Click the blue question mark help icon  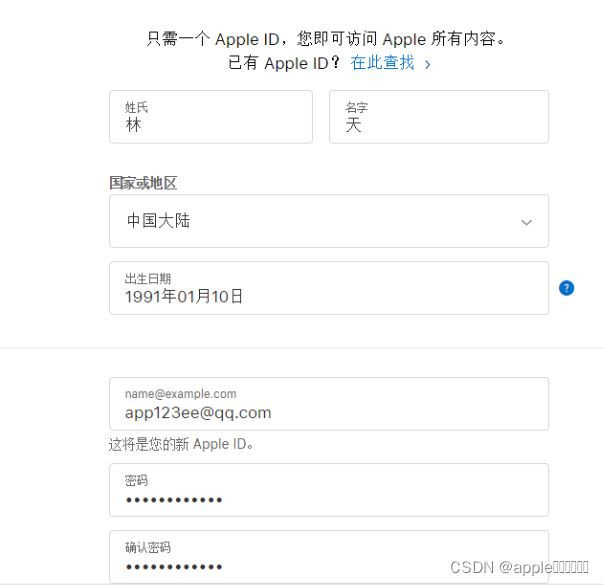(566, 288)
